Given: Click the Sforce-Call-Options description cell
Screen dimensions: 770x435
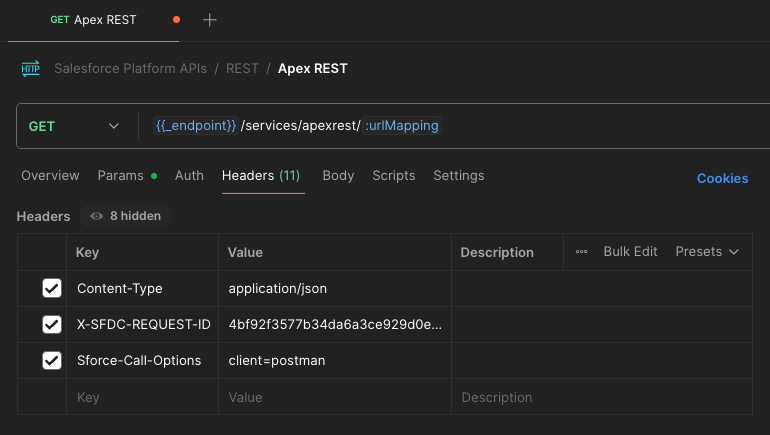Looking at the screenshot, I should (602, 360).
